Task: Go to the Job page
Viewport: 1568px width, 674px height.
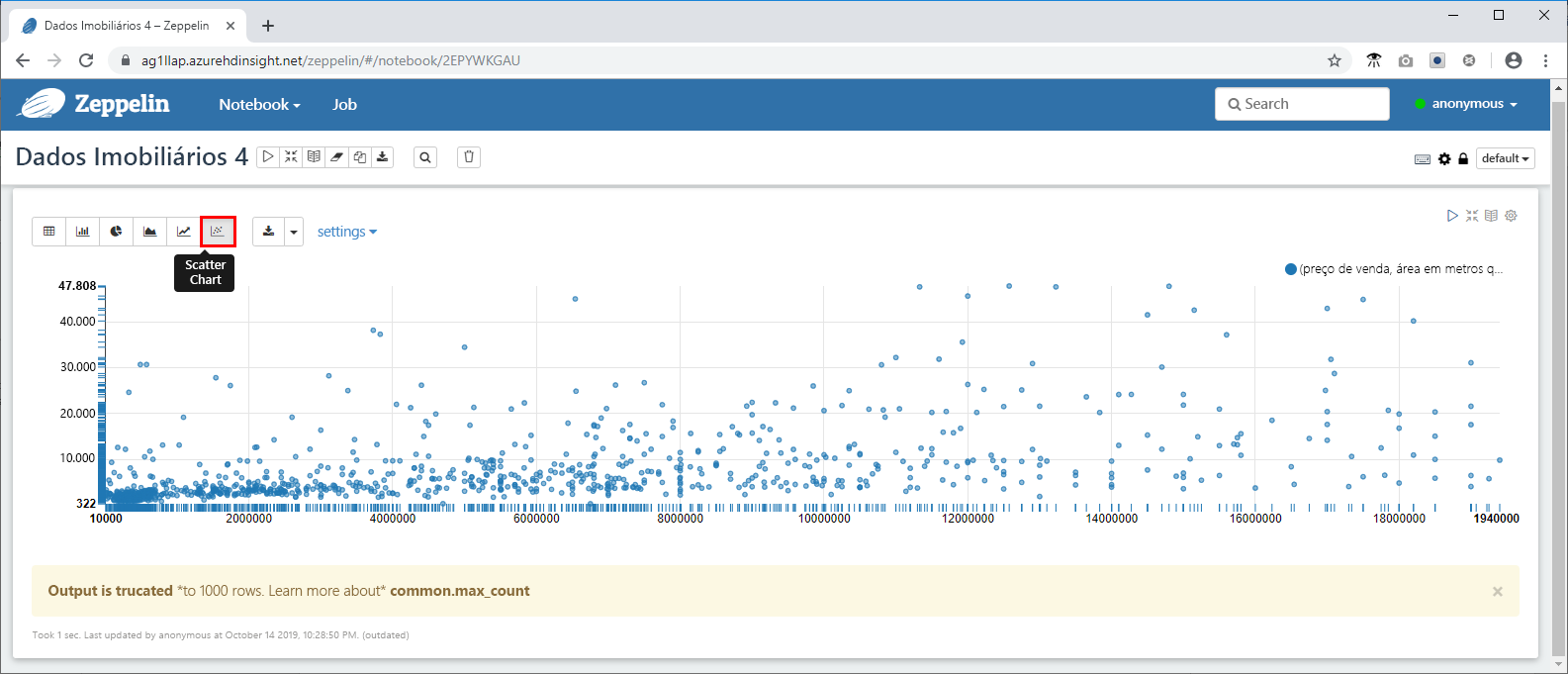Action: click(344, 104)
